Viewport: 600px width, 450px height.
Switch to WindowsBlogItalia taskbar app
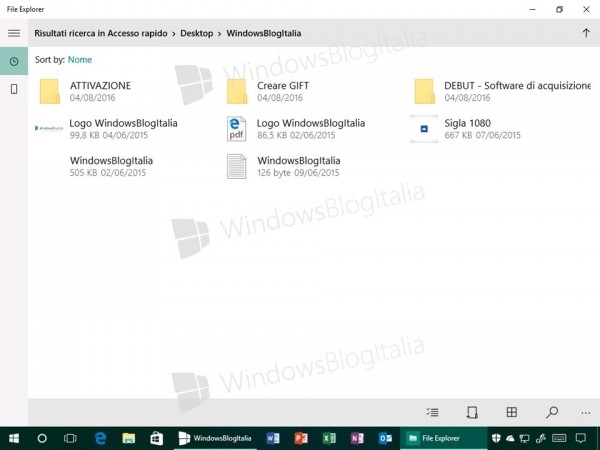(x=215, y=438)
